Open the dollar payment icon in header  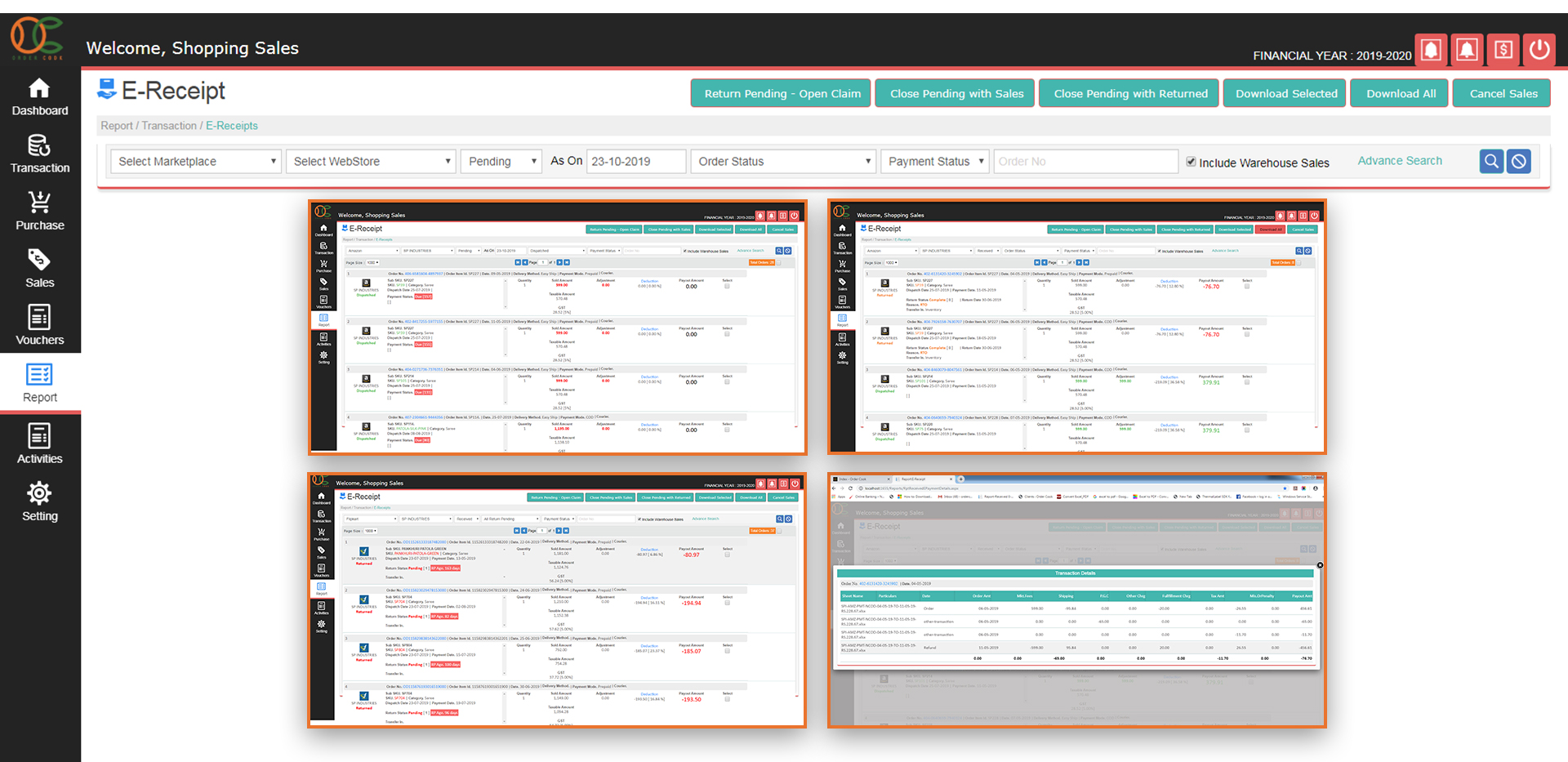[x=1503, y=50]
